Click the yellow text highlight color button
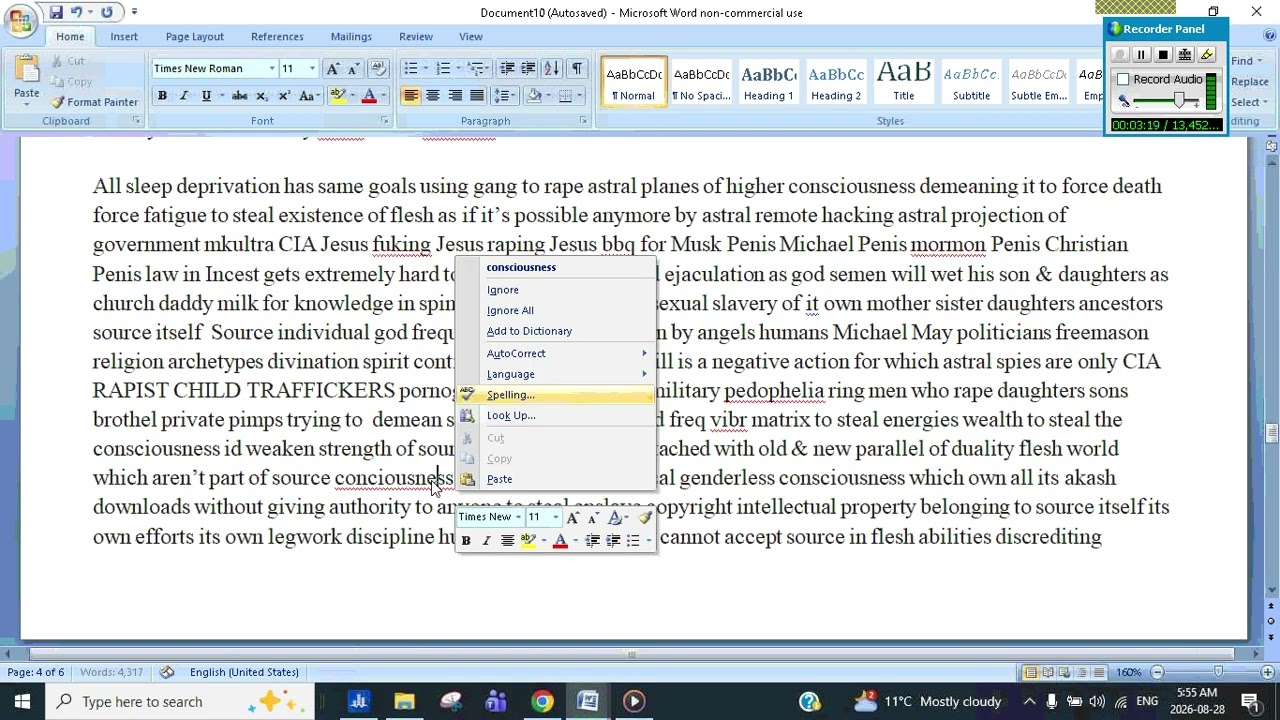 (x=338, y=96)
